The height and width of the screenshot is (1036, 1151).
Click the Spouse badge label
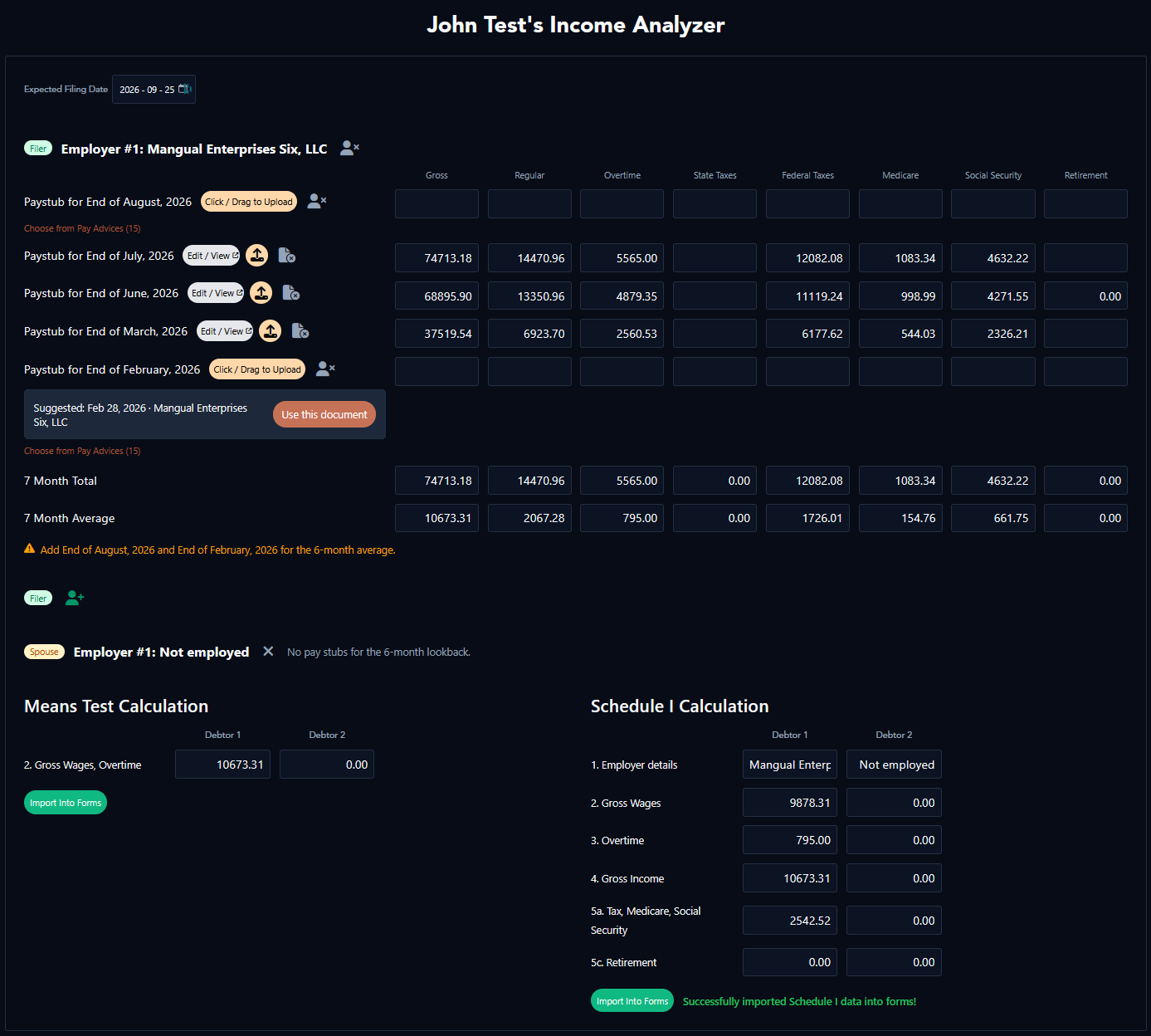click(44, 652)
